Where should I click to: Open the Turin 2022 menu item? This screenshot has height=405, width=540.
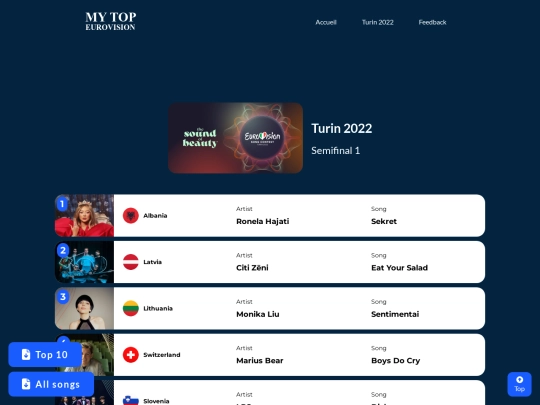tap(377, 22)
